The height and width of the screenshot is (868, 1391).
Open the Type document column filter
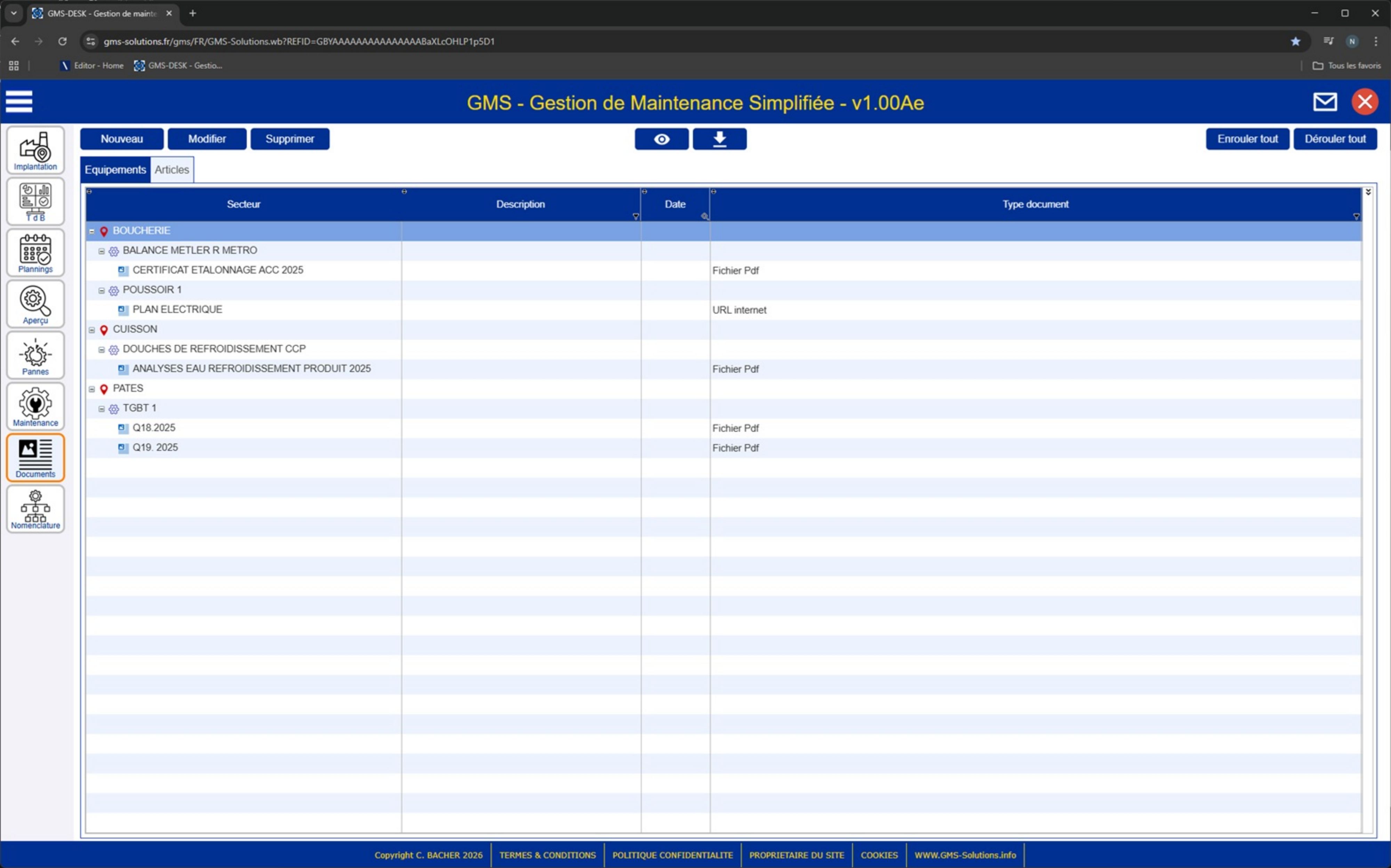click(x=1356, y=217)
